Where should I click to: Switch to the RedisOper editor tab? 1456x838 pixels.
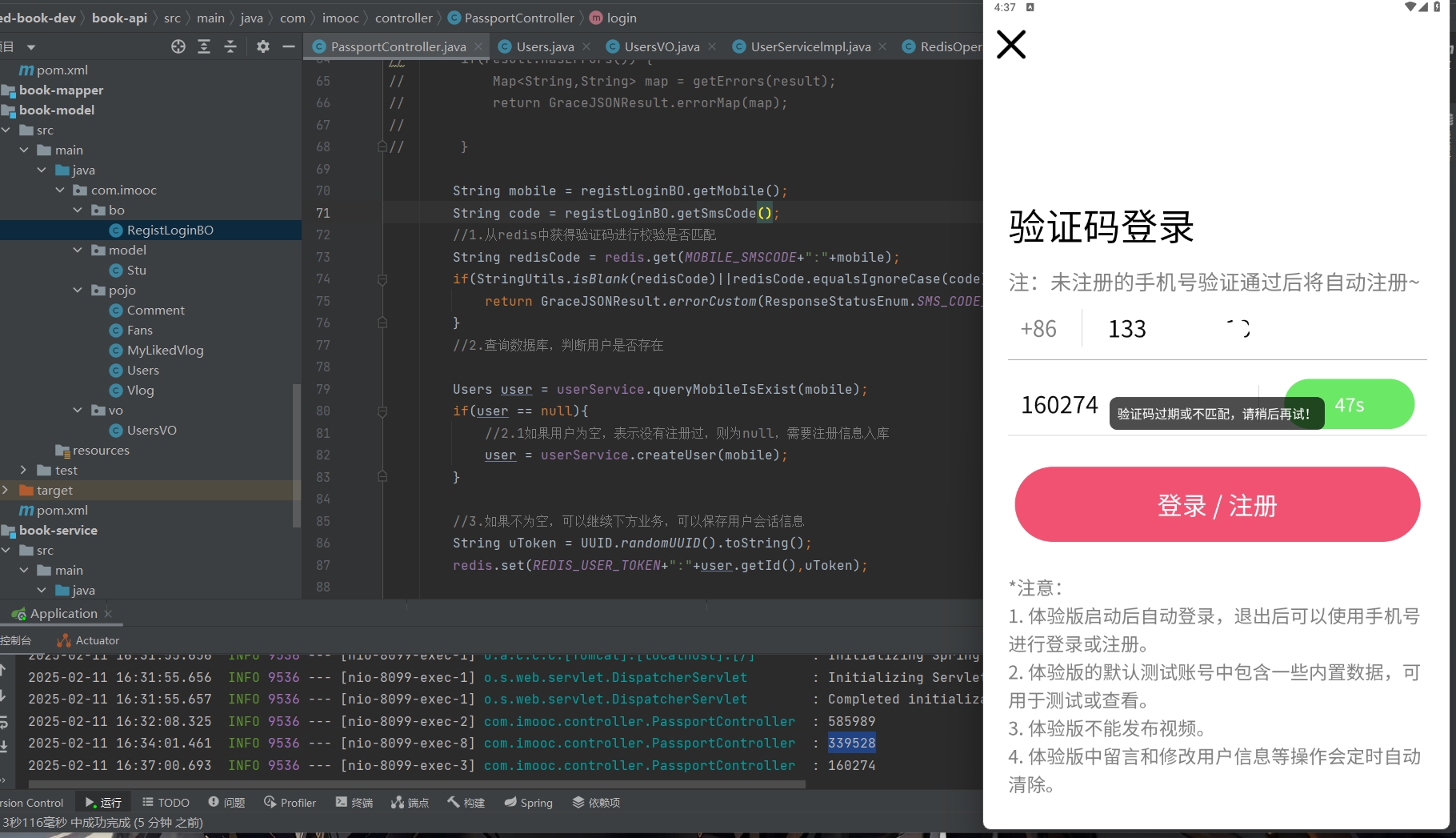pos(942,46)
